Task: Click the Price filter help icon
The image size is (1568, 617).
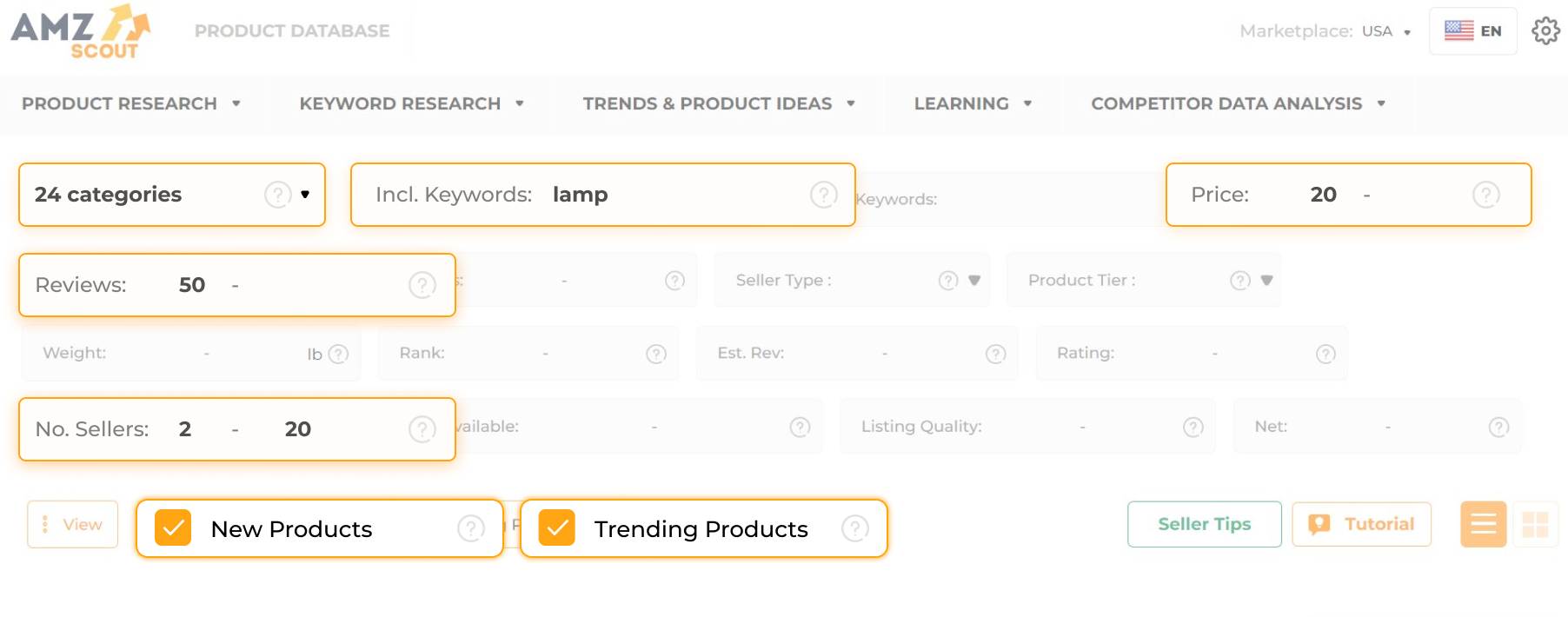Action: tap(1485, 195)
